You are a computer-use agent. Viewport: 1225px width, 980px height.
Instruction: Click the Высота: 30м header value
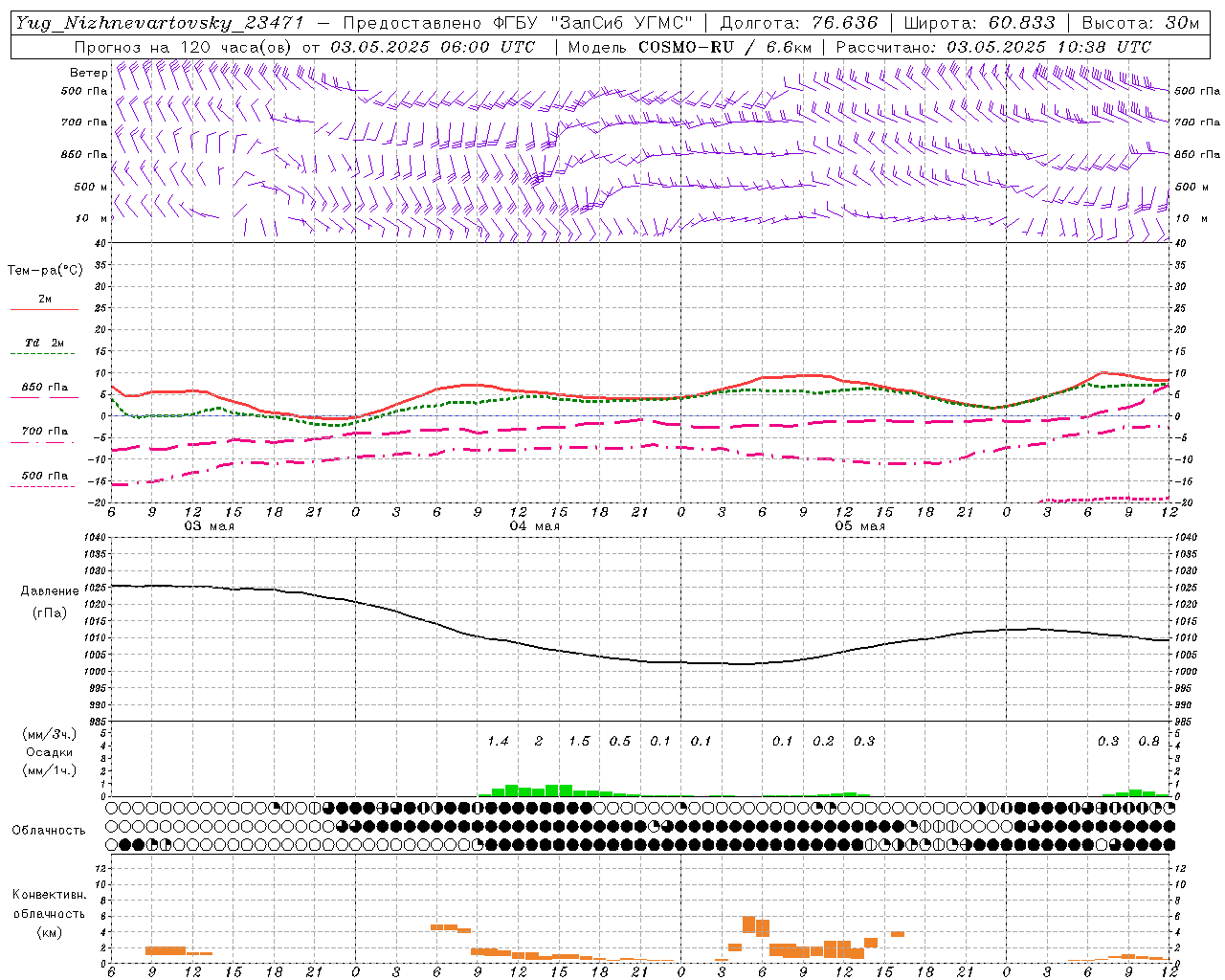click(x=1140, y=23)
